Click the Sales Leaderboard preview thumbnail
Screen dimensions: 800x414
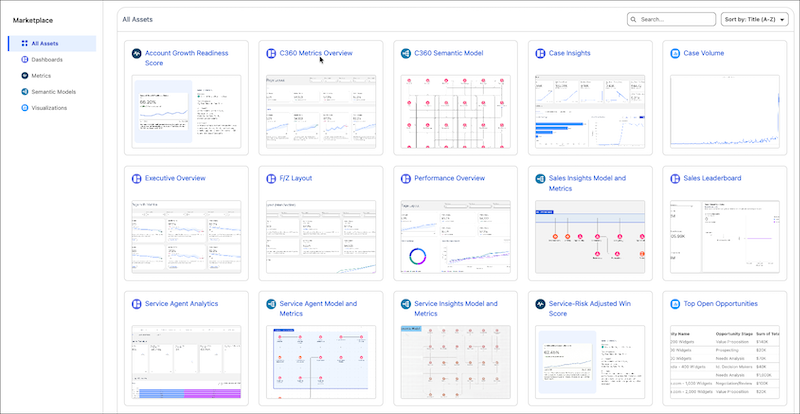725,237
